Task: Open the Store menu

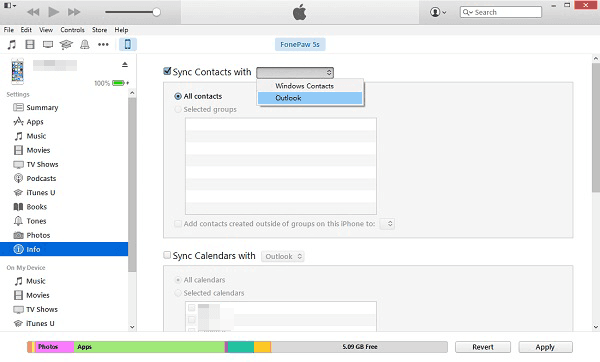Action: tap(99, 30)
